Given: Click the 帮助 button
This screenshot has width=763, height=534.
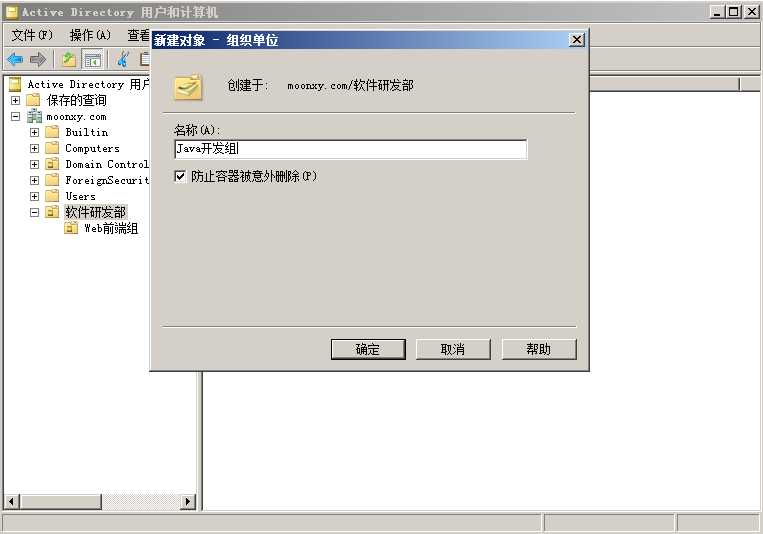Looking at the screenshot, I should 539,349.
